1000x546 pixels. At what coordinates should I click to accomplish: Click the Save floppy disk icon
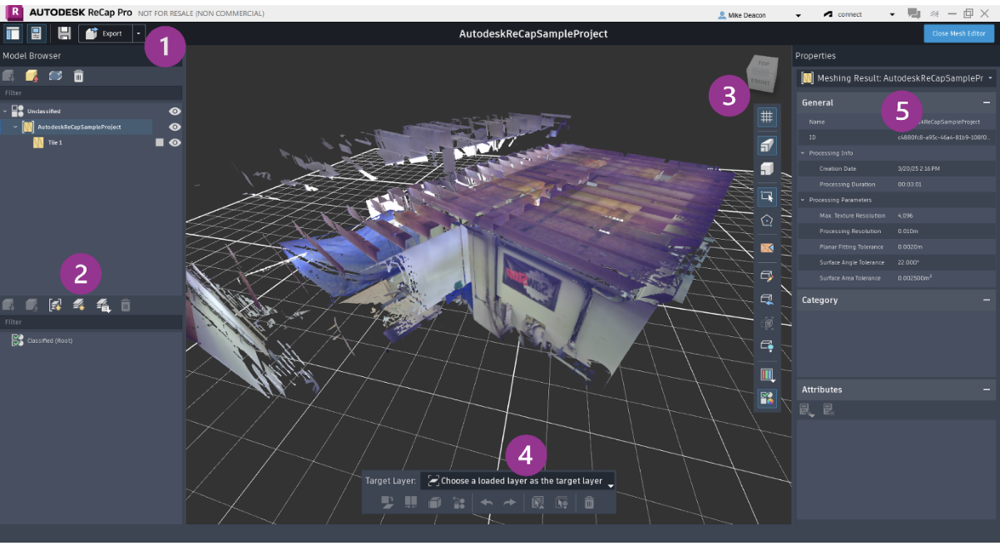tap(64, 33)
